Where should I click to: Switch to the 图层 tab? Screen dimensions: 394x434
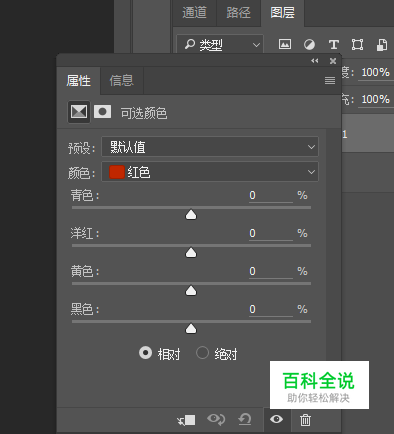click(x=282, y=13)
